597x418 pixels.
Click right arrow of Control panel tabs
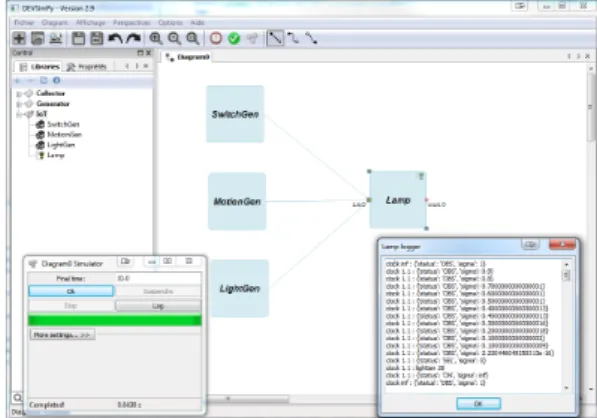(137, 66)
